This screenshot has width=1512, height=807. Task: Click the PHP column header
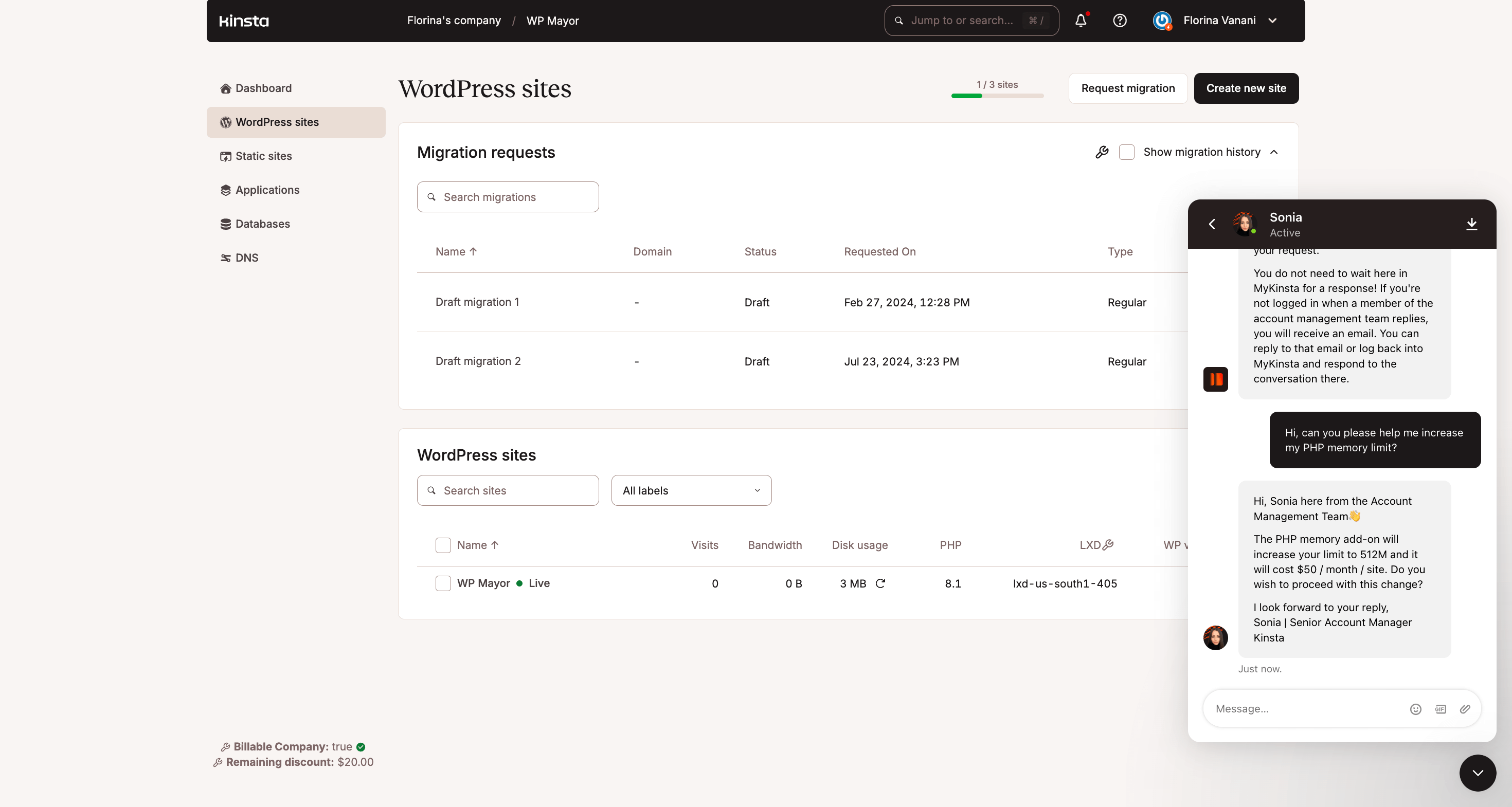[x=950, y=545]
